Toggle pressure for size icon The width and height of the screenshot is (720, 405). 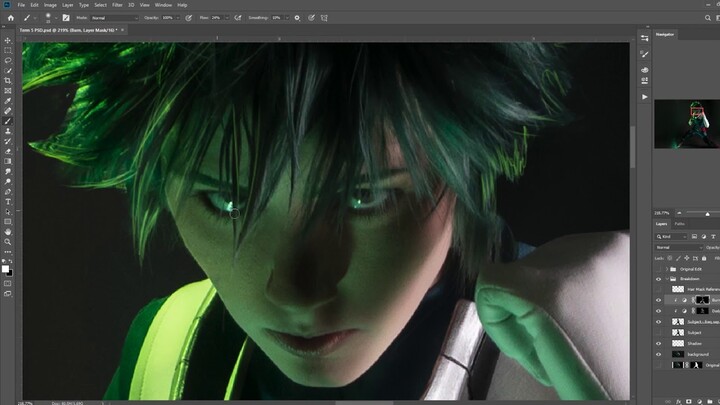coord(311,18)
